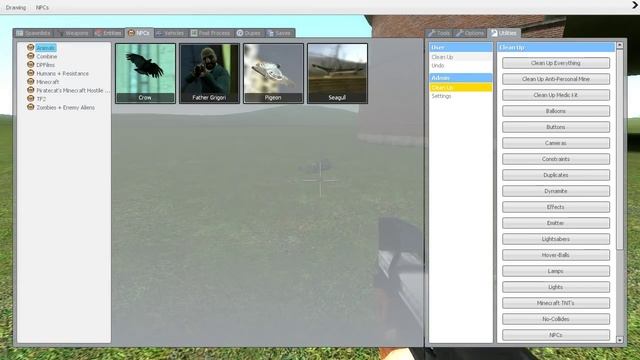This screenshot has height=360, width=640.
Task: Click the Lightsabers cleanup button
Action: pyautogui.click(x=556, y=239)
